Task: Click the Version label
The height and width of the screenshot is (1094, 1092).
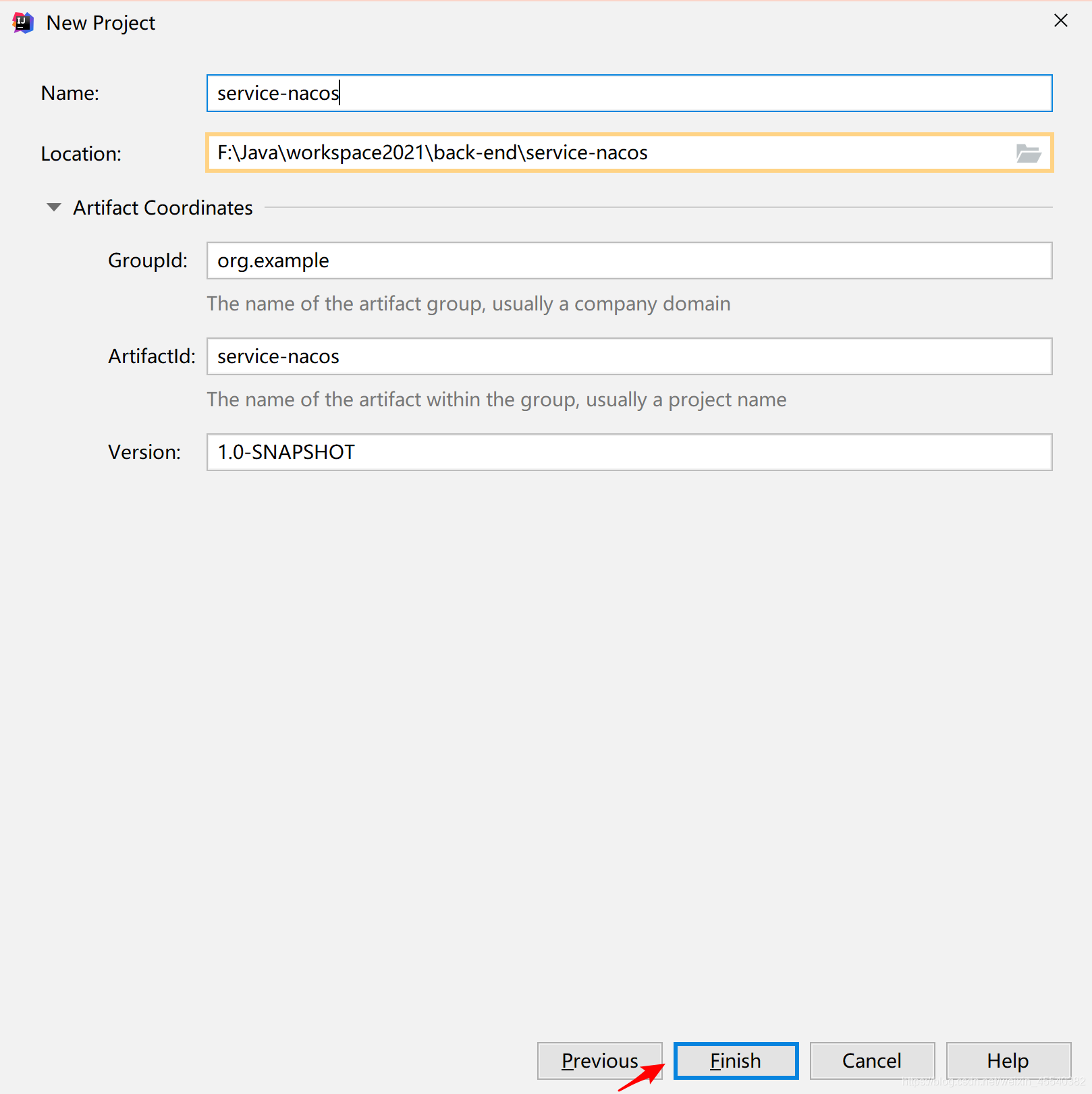Action: pos(144,452)
